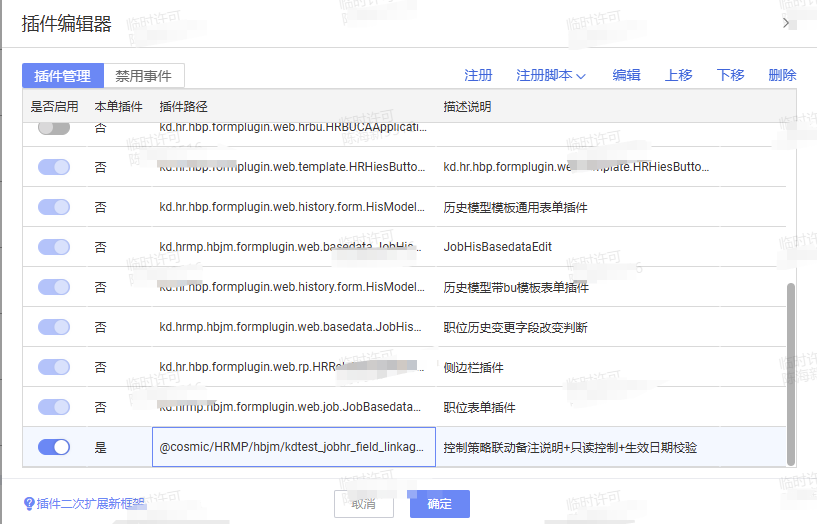Viewport: 817px width, 524px height.
Task: Click the plugin list vertical scrollbar
Action: (791, 374)
